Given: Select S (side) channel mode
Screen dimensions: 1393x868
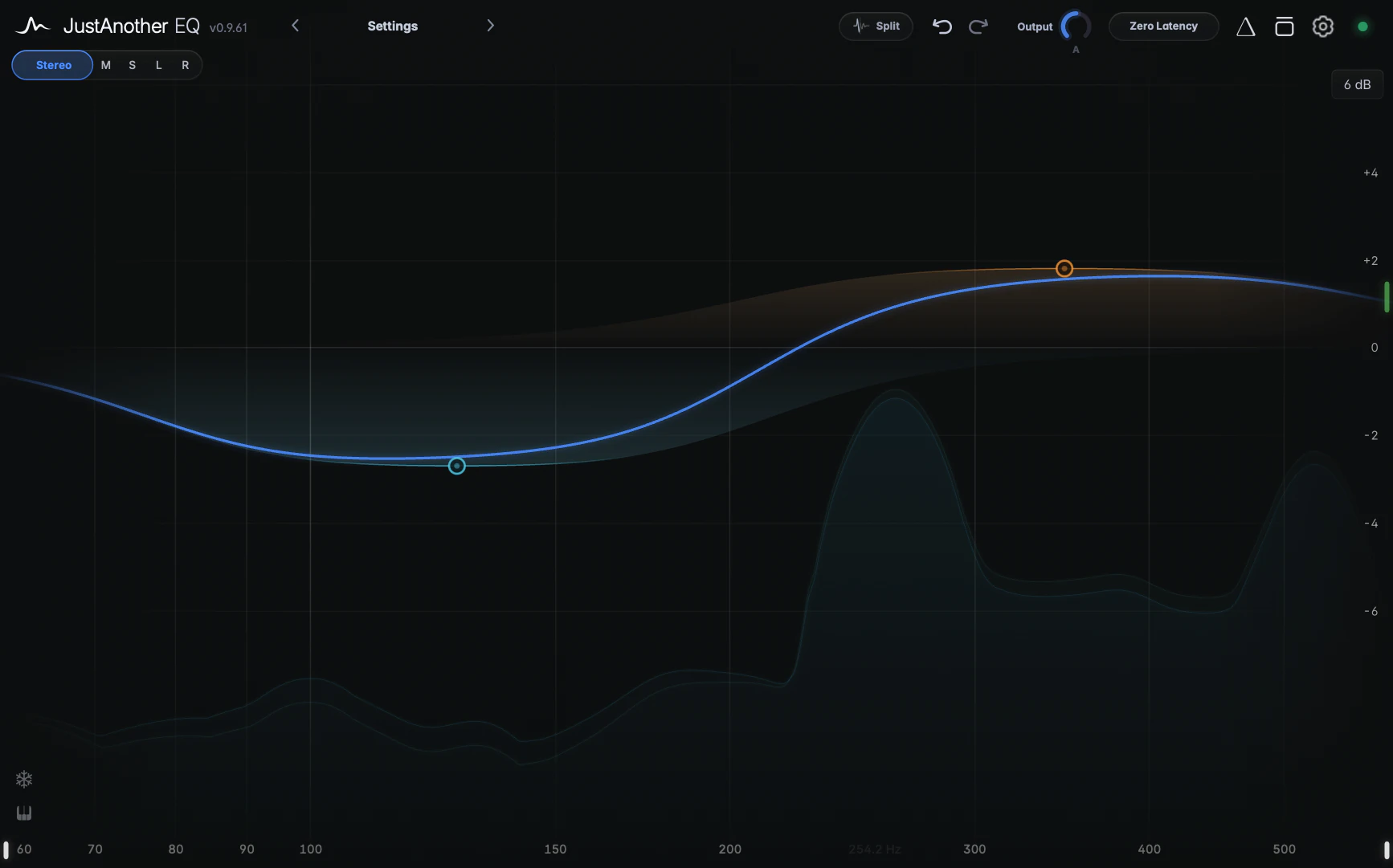Looking at the screenshot, I should 132,65.
